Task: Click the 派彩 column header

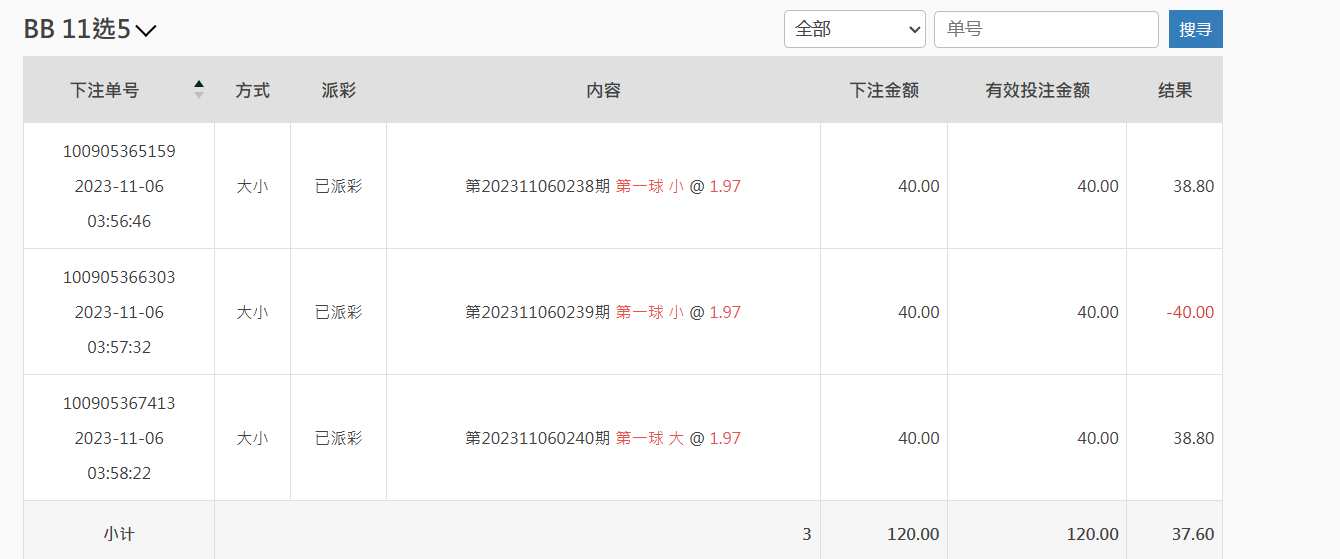Action: [338, 90]
